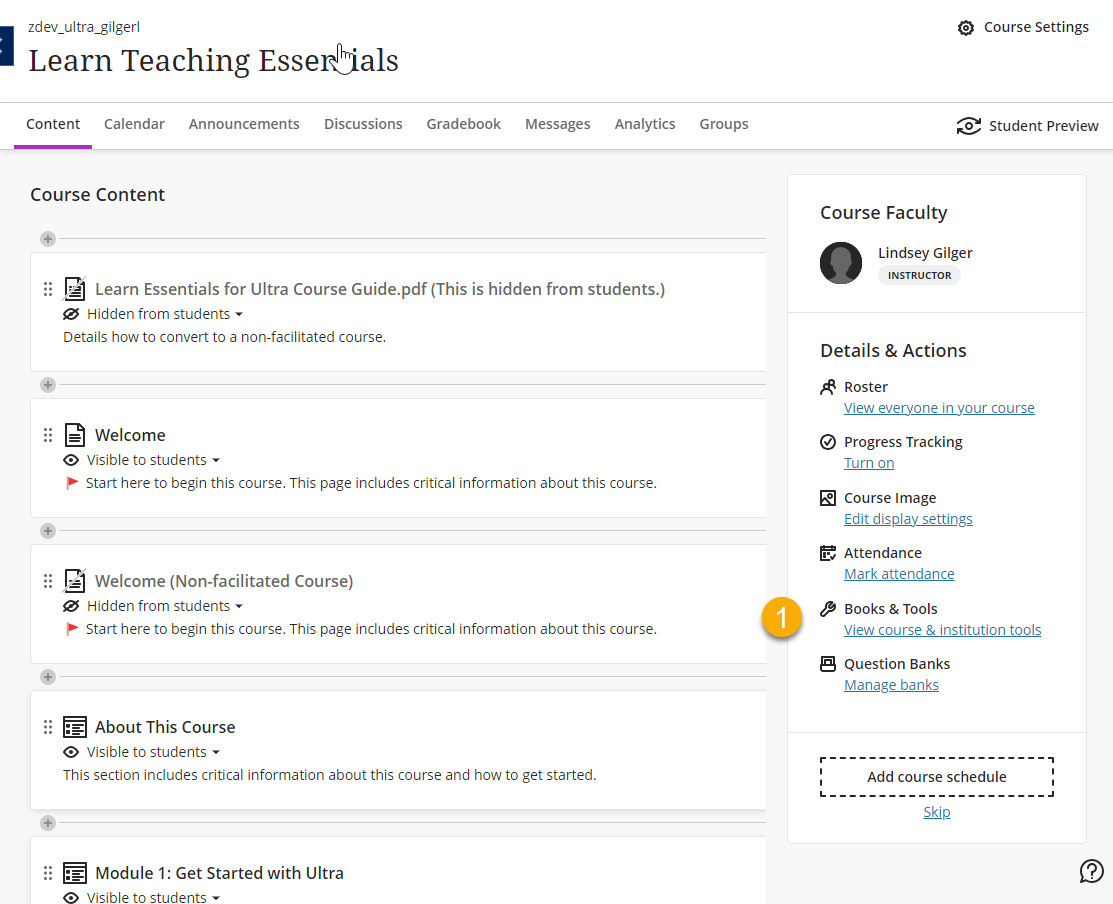Click View everyone in your course link

pyautogui.click(x=939, y=408)
